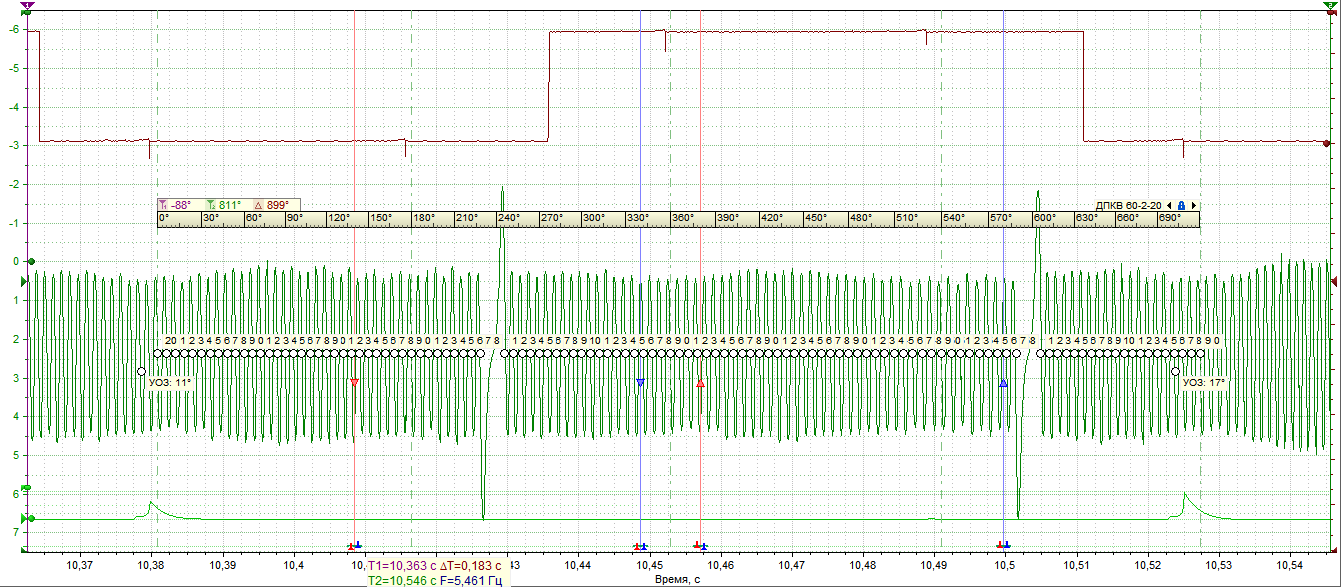1341x587 pixels.
Task: Click the circle marker above УОЗ: 11°
Action: tap(141, 371)
